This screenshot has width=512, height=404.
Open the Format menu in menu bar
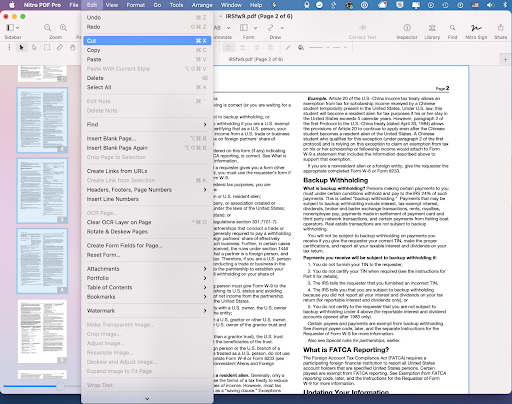coord(136,5)
